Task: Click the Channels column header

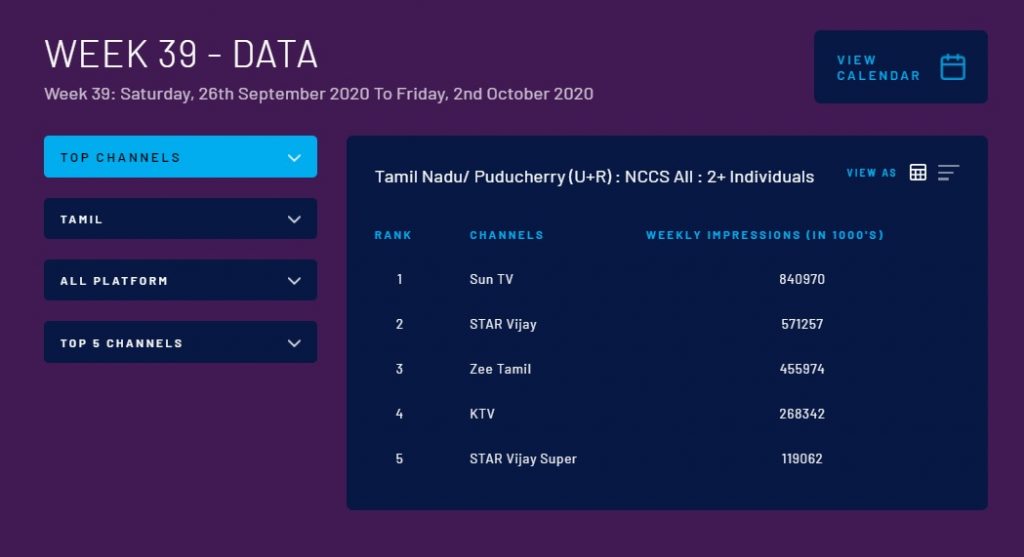Action: point(506,235)
